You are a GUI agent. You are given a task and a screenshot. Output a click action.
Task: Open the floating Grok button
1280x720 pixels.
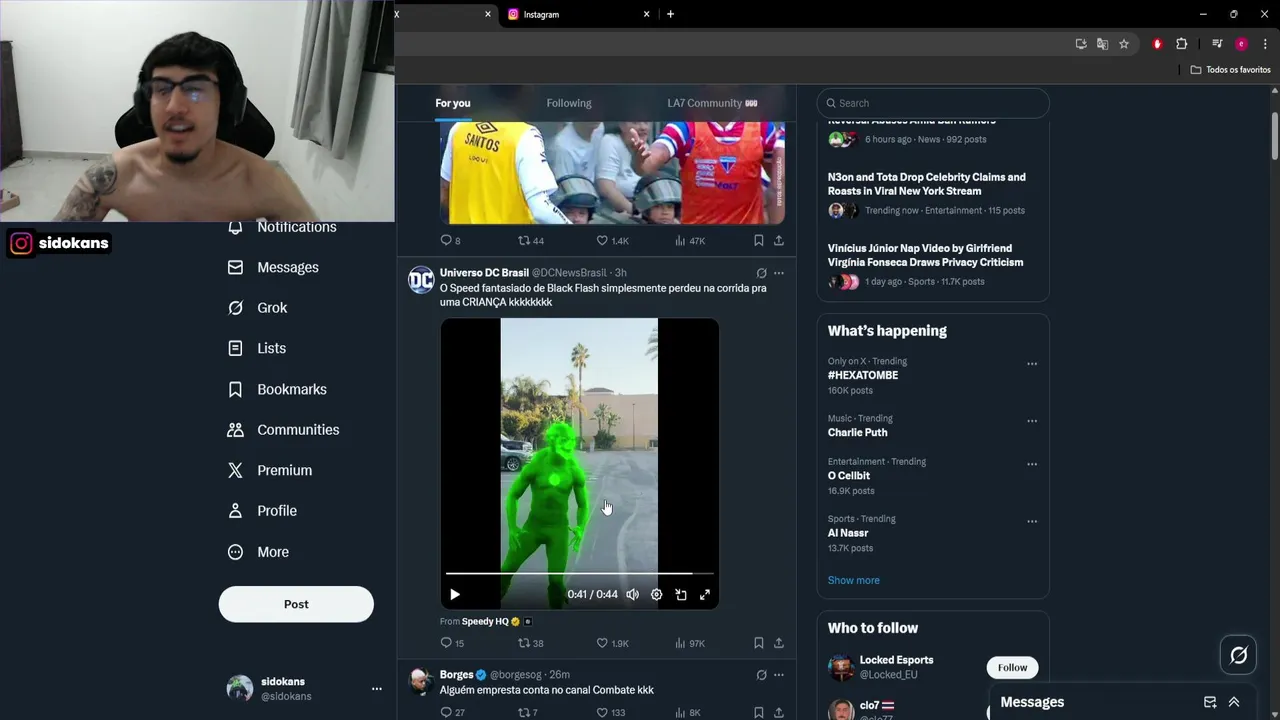[1239, 655]
